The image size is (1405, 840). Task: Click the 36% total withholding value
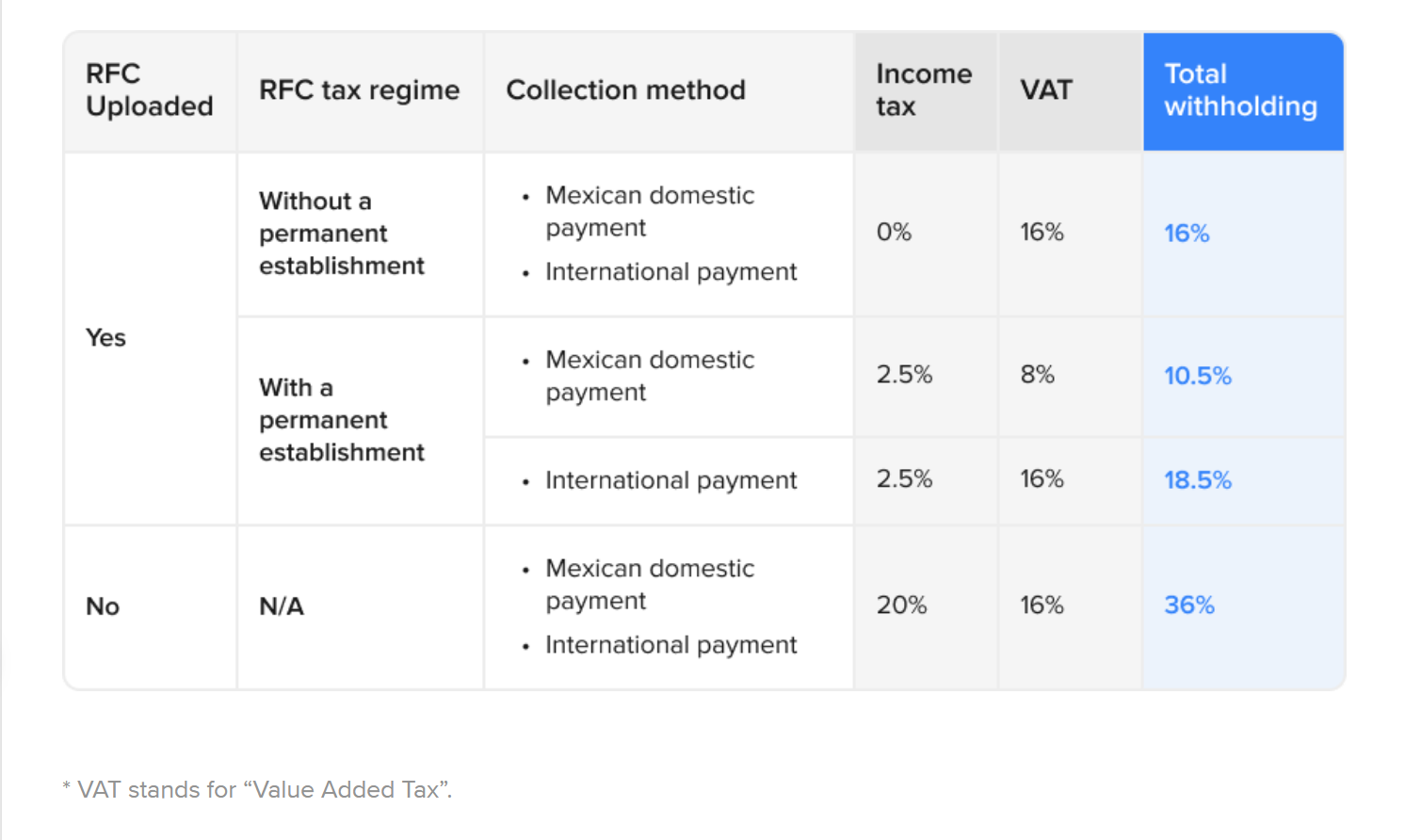[x=1188, y=606]
